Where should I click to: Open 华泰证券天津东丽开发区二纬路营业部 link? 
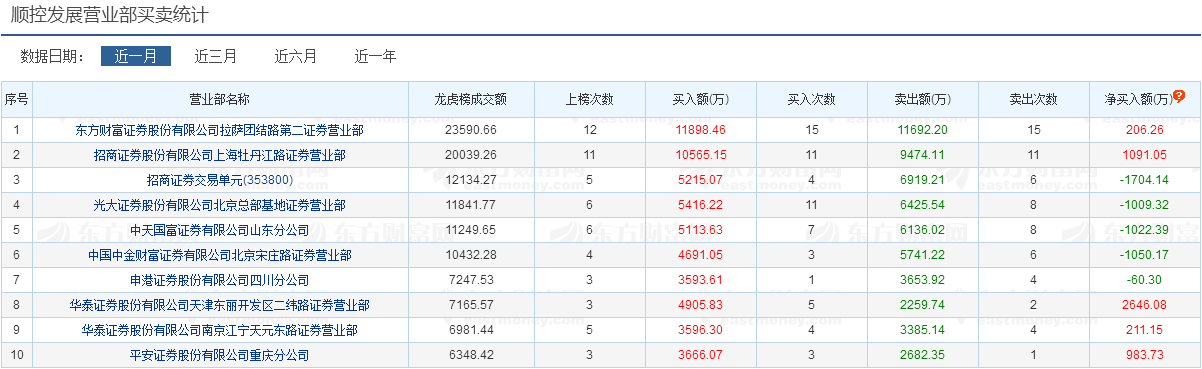pyautogui.click(x=220, y=305)
